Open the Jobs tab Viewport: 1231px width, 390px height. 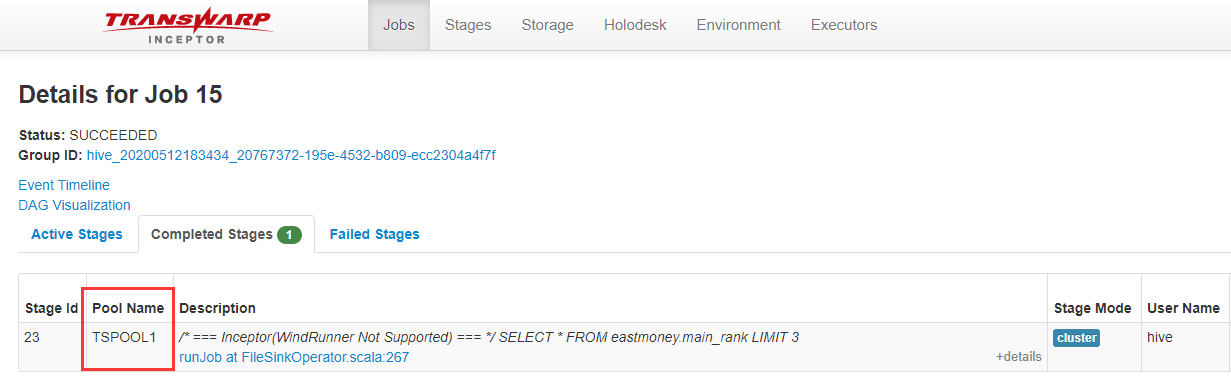(x=400, y=25)
